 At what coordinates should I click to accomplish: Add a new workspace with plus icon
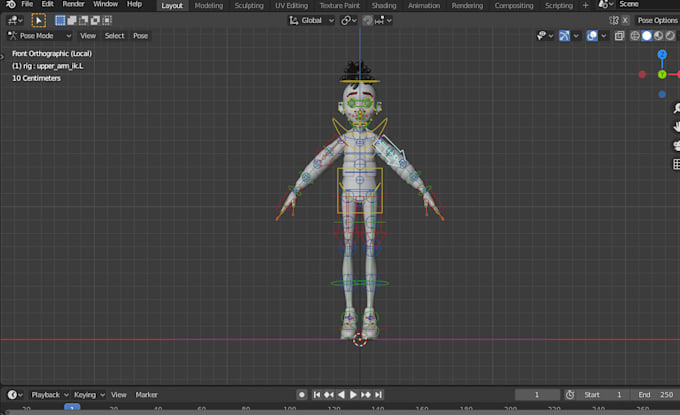coord(585,6)
